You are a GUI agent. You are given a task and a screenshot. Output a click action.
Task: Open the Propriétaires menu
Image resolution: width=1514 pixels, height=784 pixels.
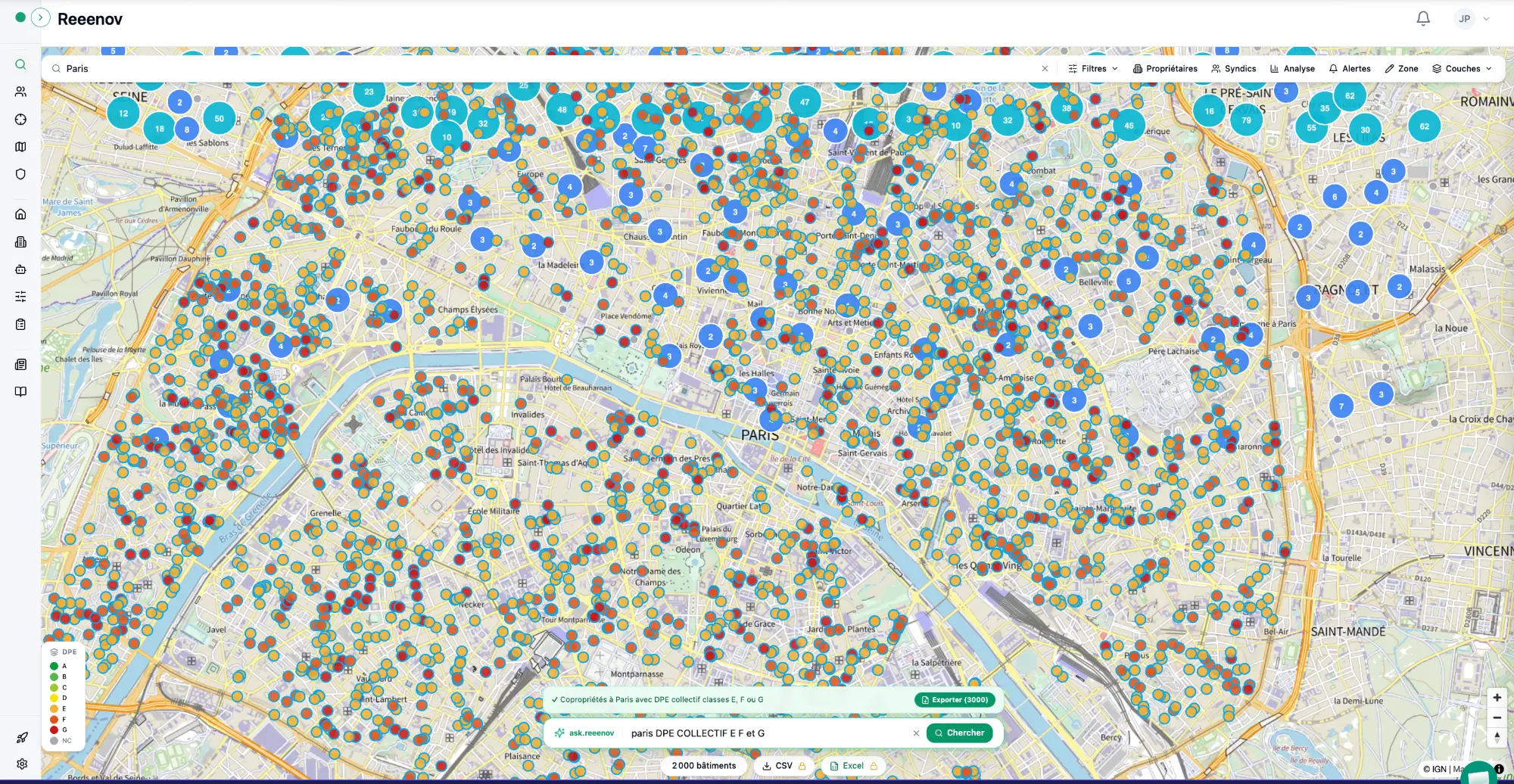(x=1165, y=69)
